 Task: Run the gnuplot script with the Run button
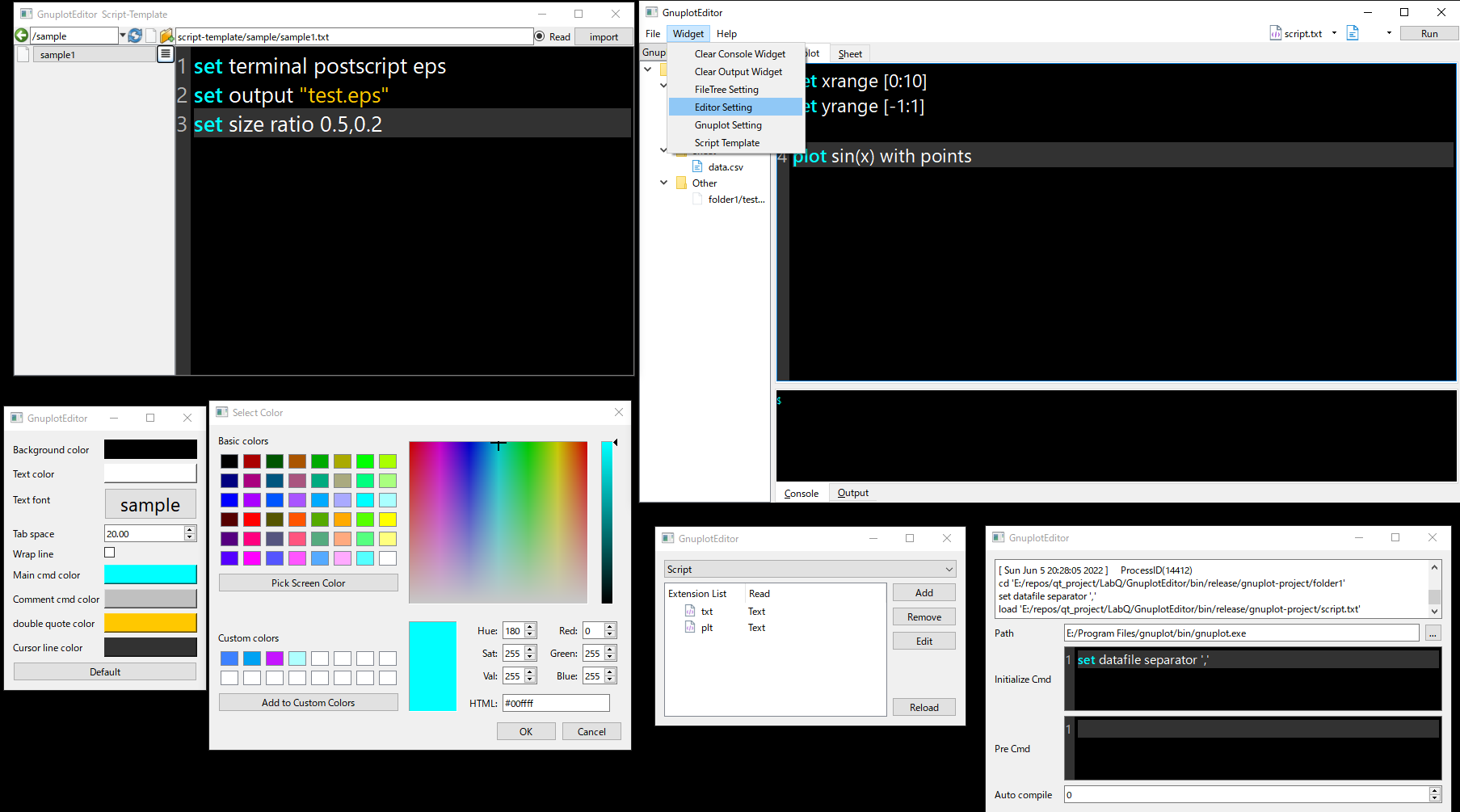1428,33
